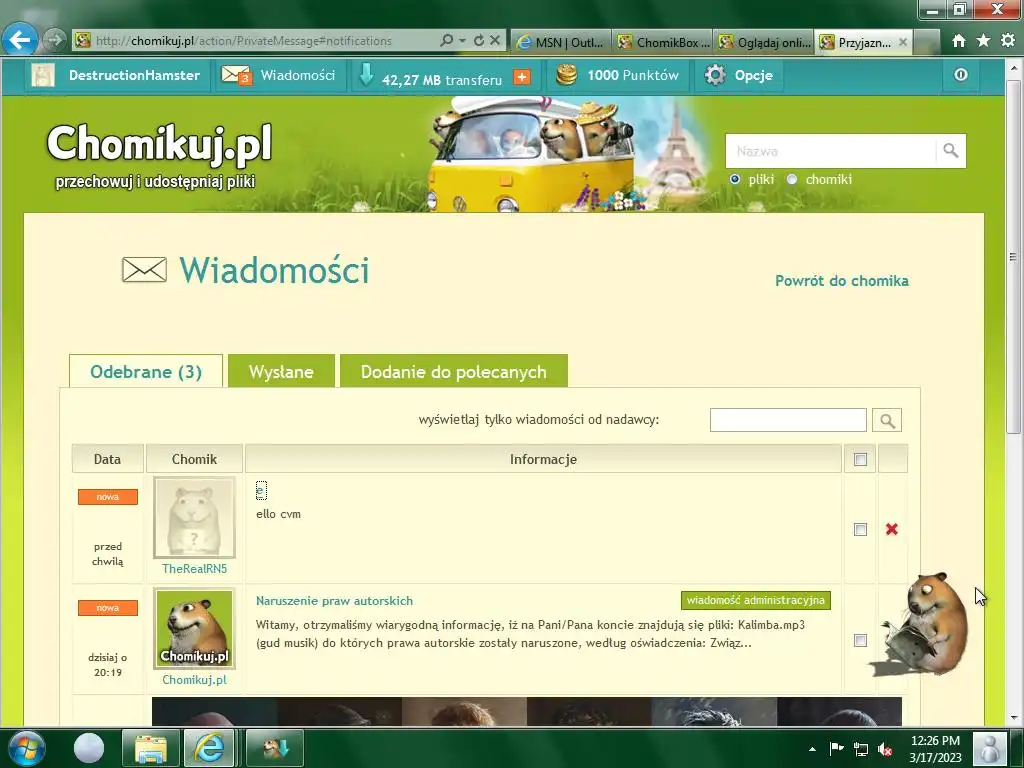This screenshot has height=768, width=1024.
Task: Open the message subject link "e"
Action: 261,490
